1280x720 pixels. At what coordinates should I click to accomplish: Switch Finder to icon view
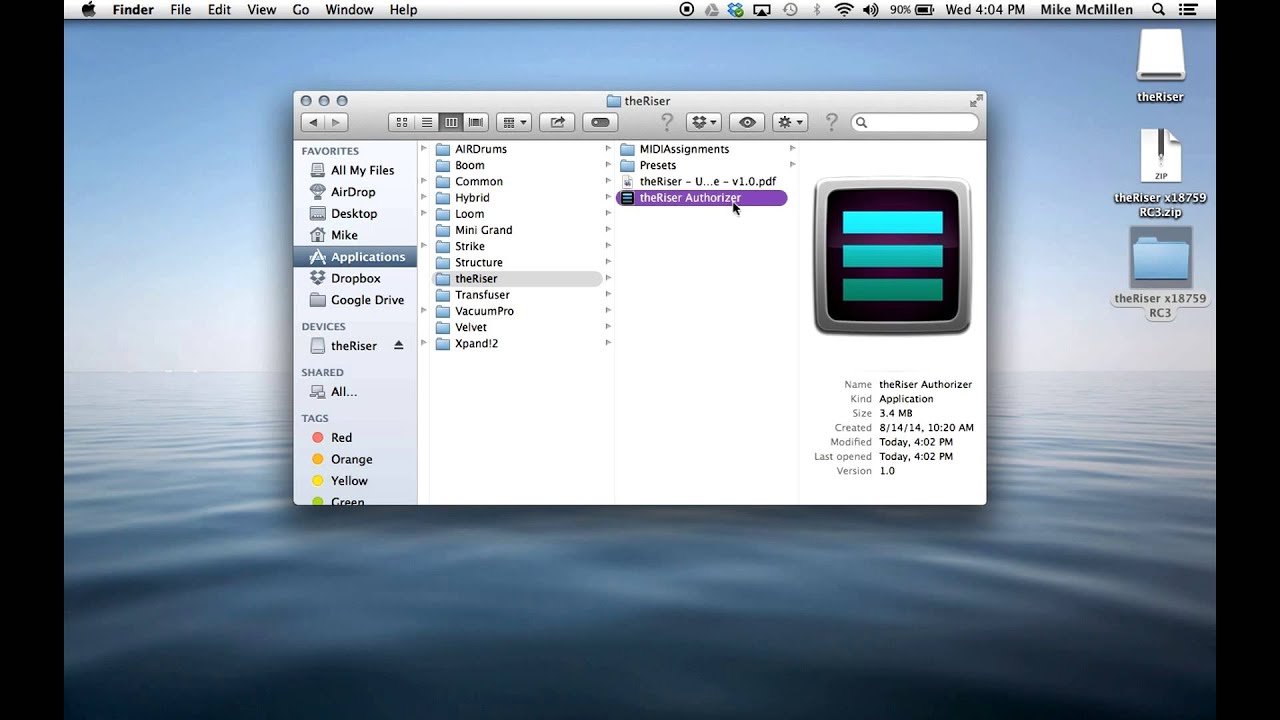[x=401, y=122]
